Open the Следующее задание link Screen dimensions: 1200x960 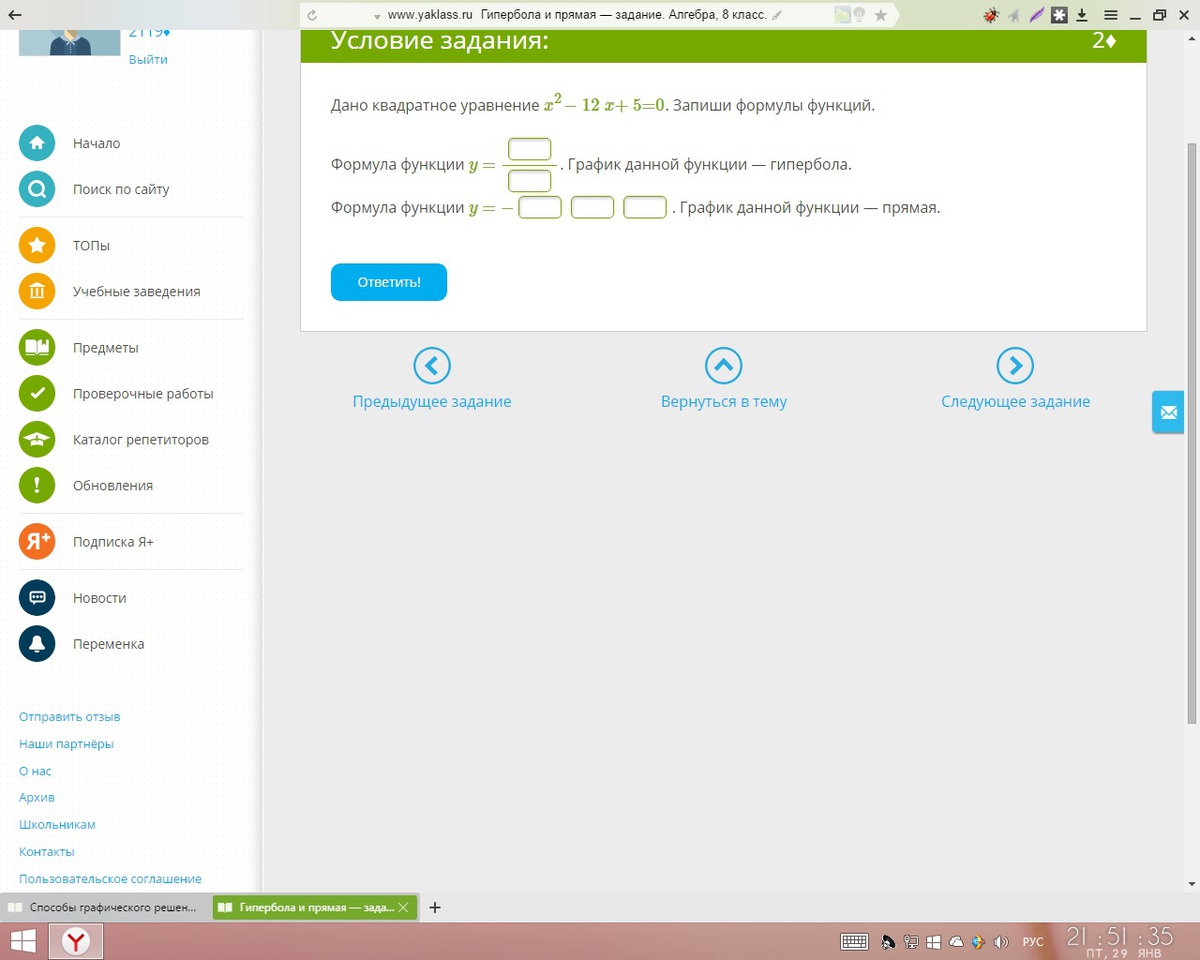(1015, 401)
